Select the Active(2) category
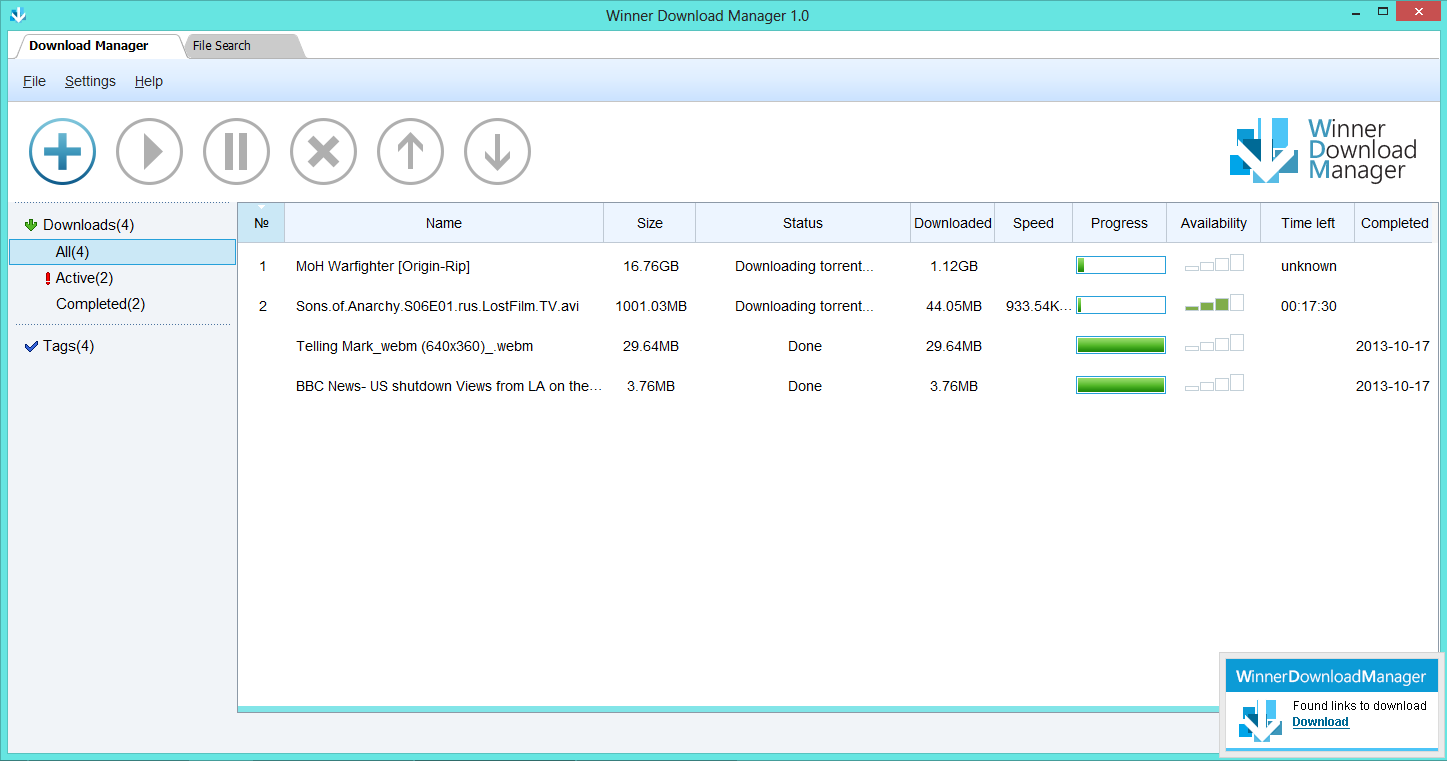The height and width of the screenshot is (761, 1447). coord(84,278)
